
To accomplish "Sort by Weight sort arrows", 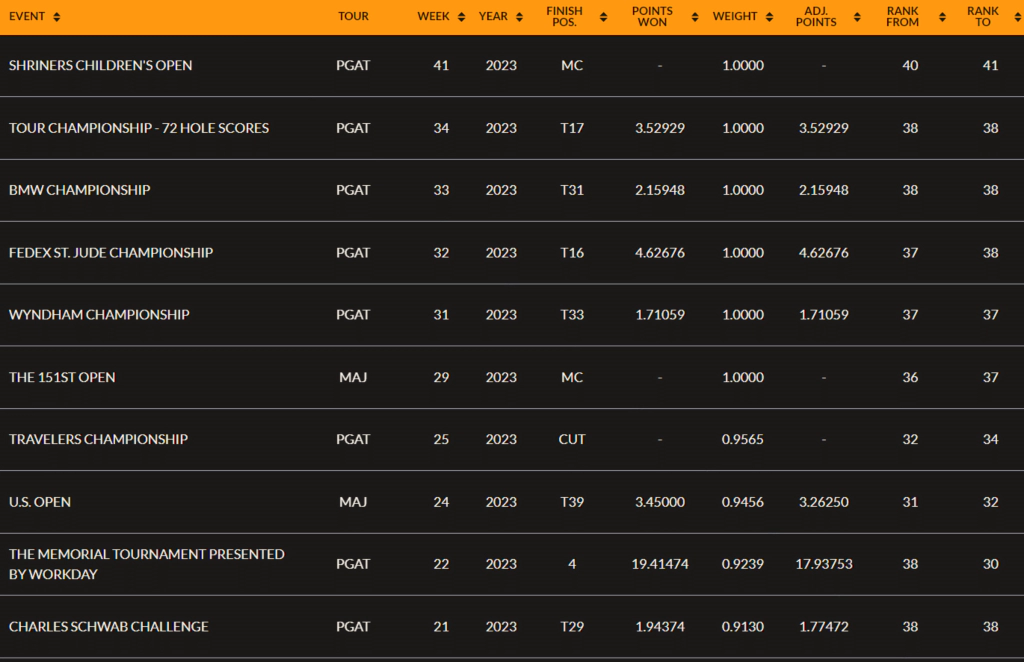I will point(769,17).
